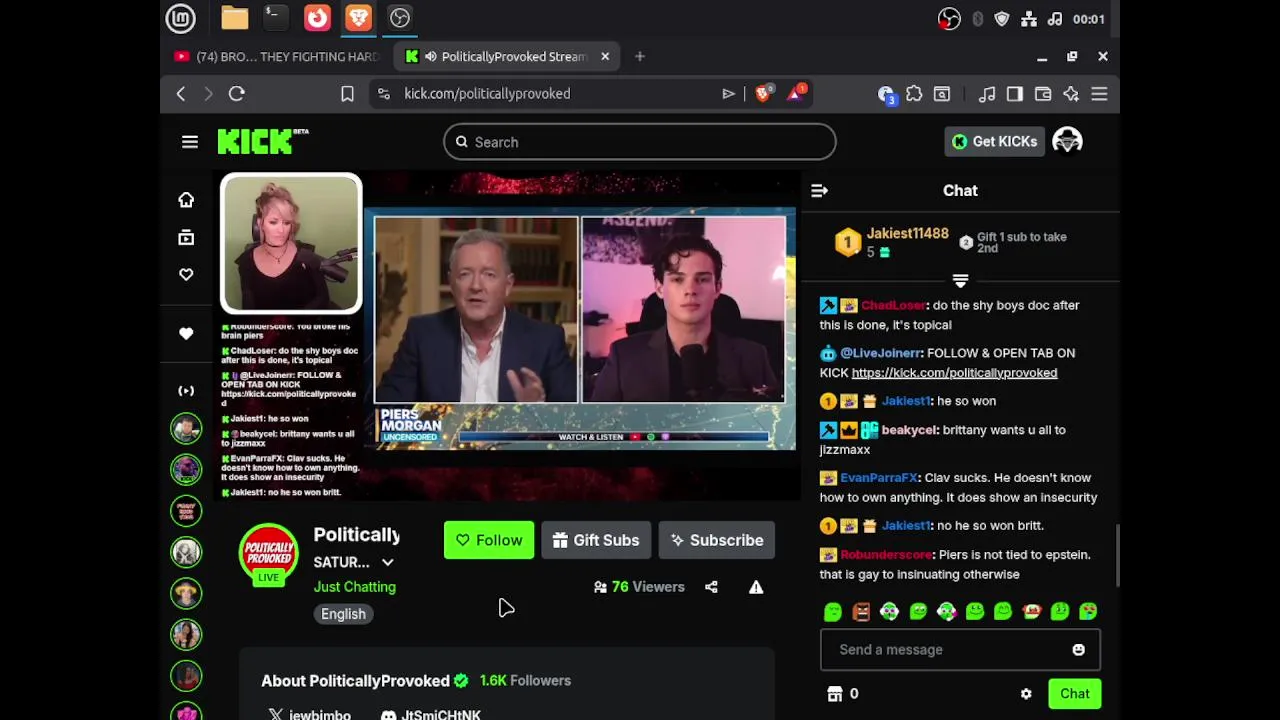Viewport: 1280px width, 720px height.
Task: Open chat settings gear icon
Action: [1026, 694]
